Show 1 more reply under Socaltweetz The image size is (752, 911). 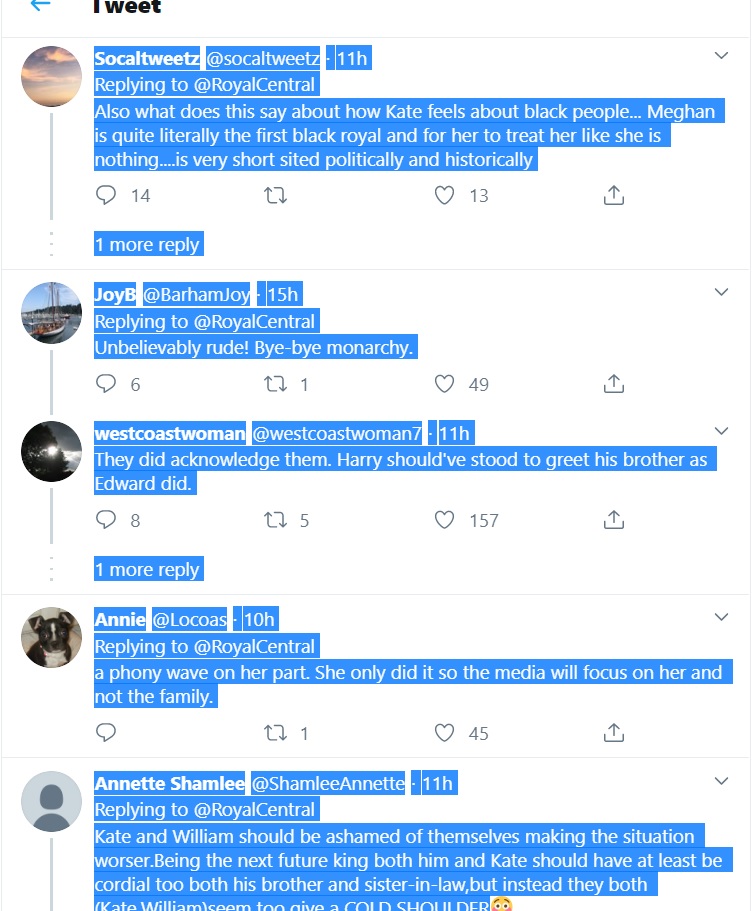click(148, 245)
